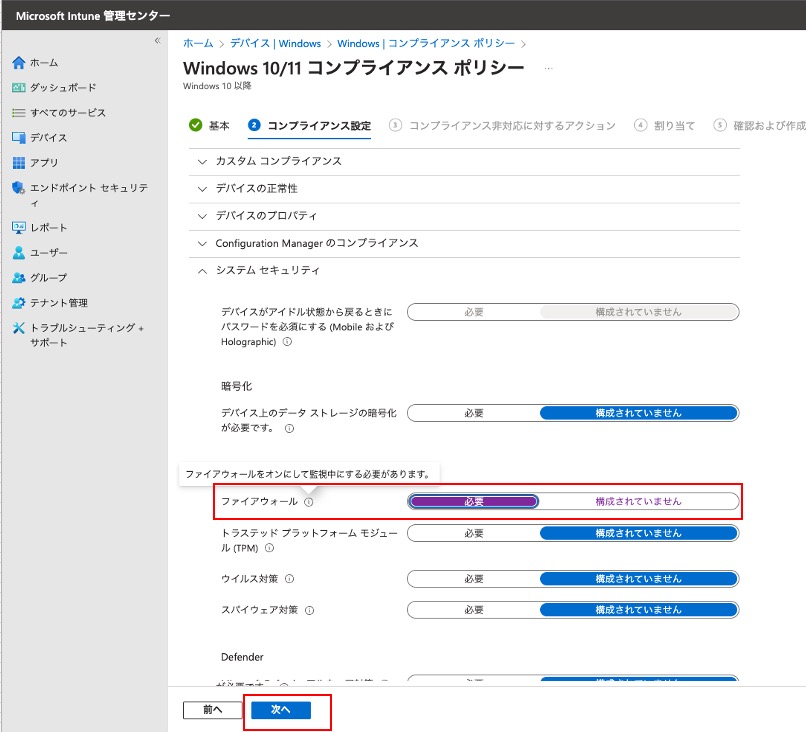This screenshot has width=806, height=732.
Task: Click the firewall tooltip text
Action: pos(308,474)
